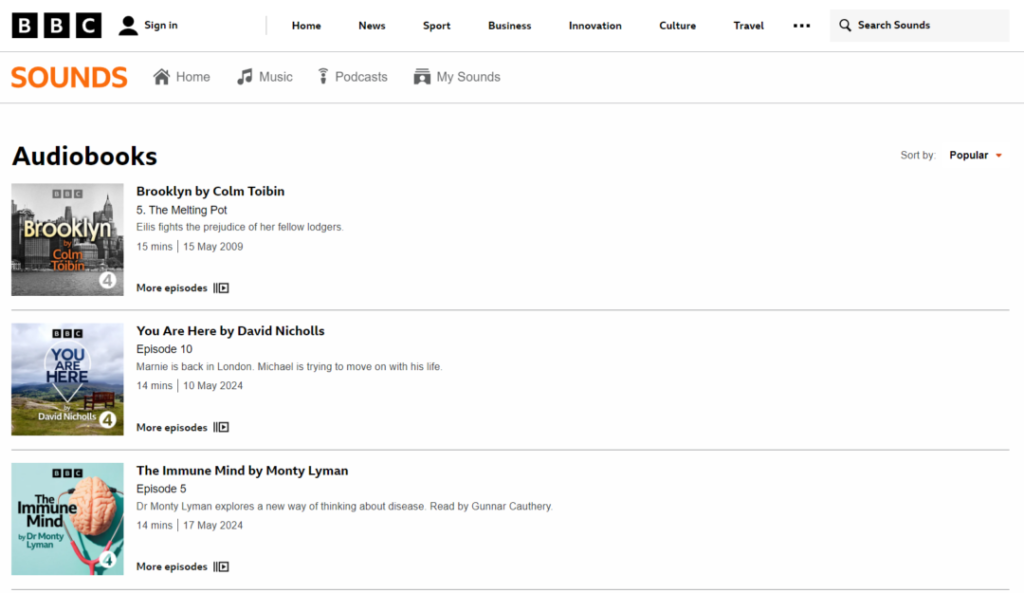Click the Dr Monty Lyman description text
This screenshot has height=593, width=1024.
[x=344, y=507]
